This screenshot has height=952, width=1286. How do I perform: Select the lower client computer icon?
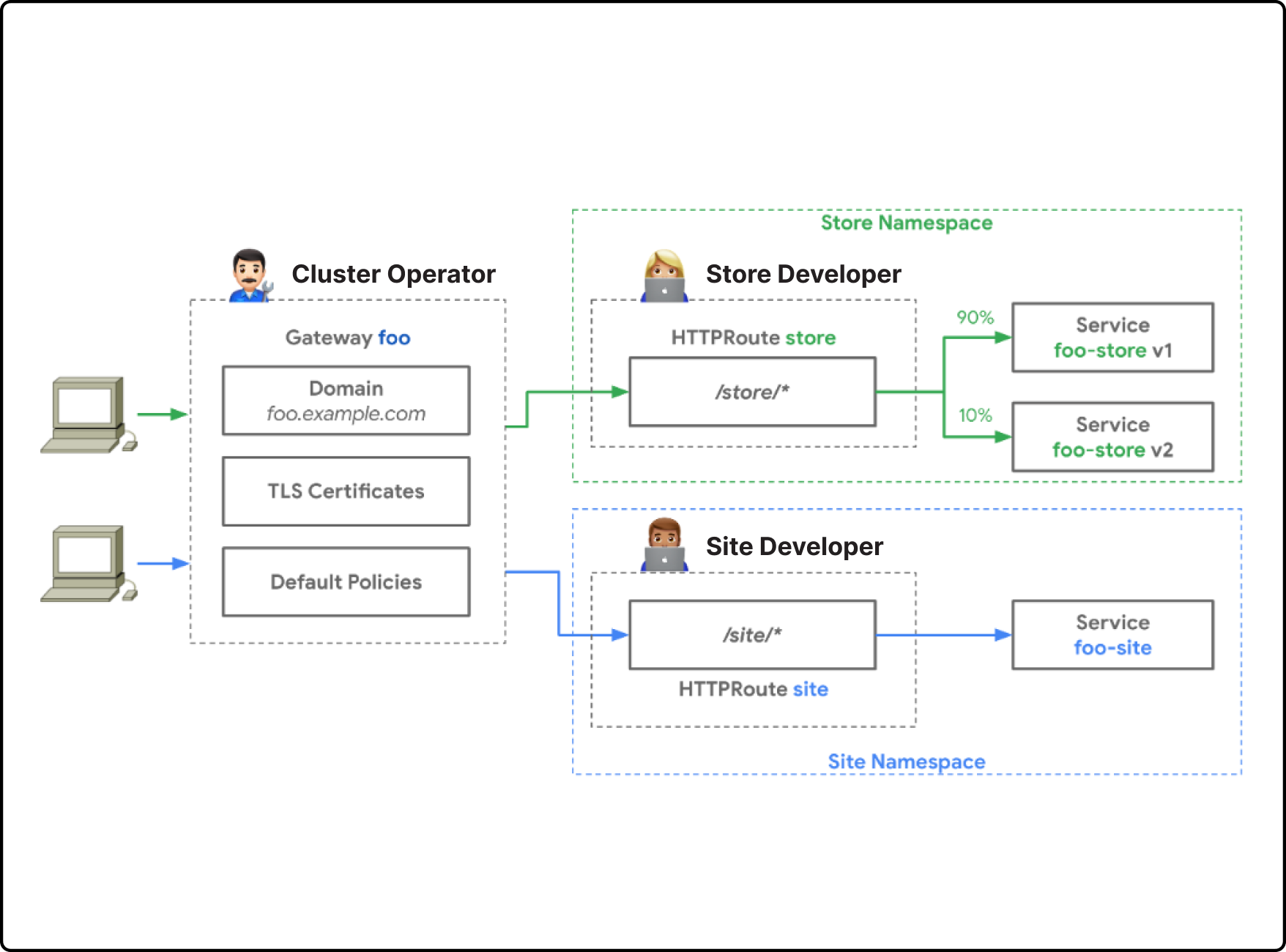[89, 564]
